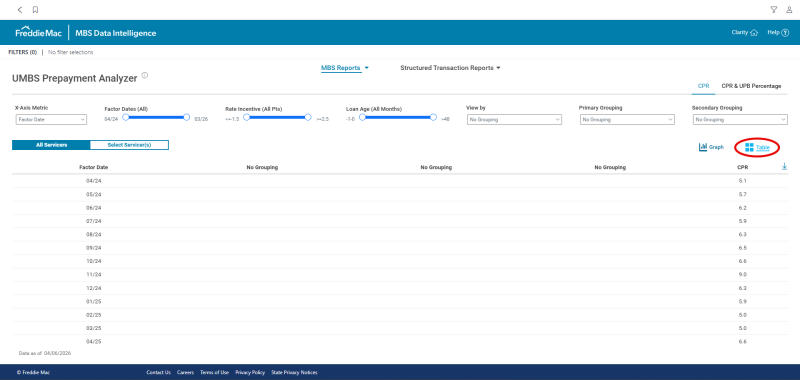Select the 02/25 factor date row
Viewport: 800px width, 380px height.
coord(400,315)
